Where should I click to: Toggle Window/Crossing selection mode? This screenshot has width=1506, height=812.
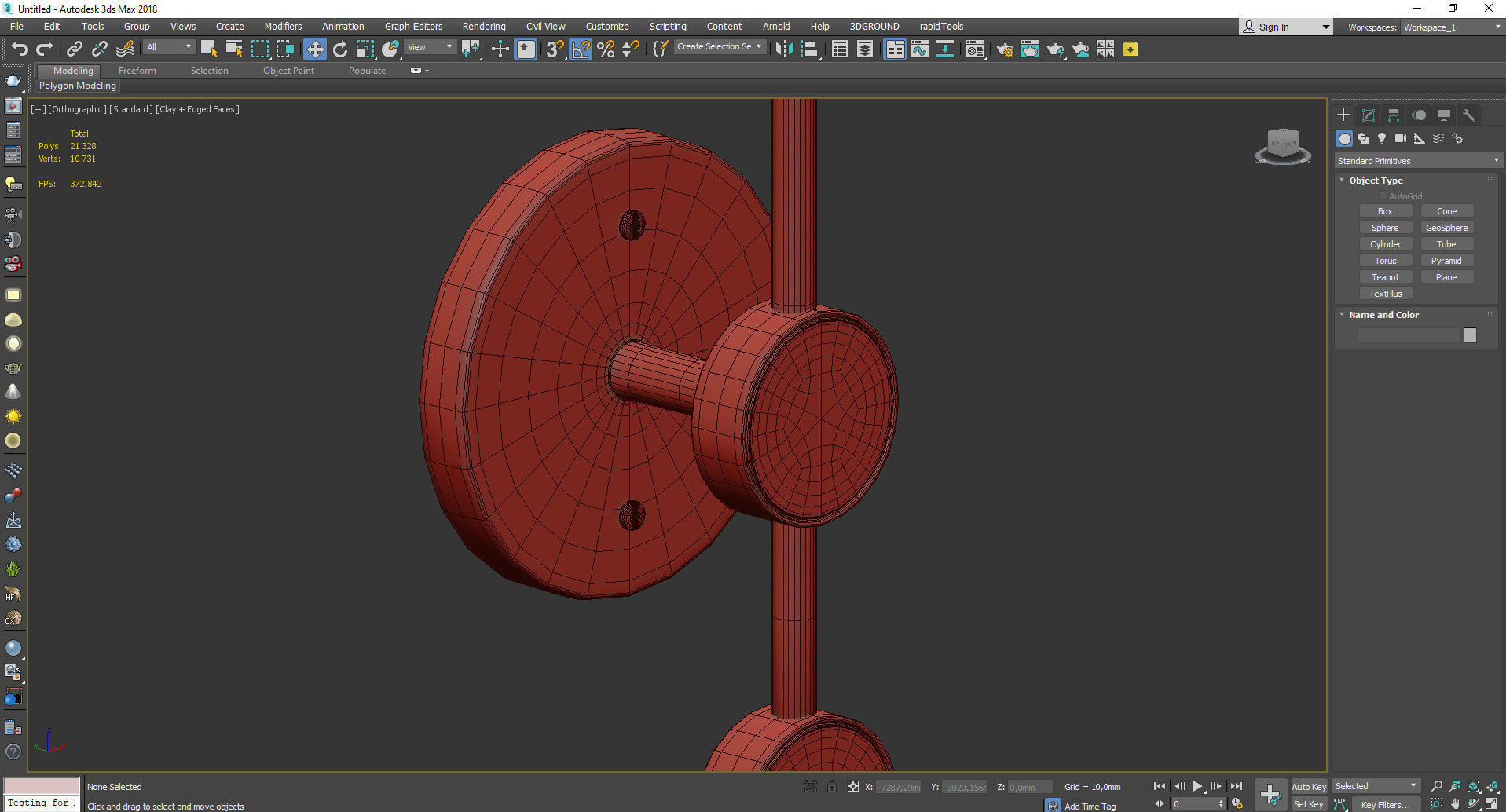[x=284, y=49]
